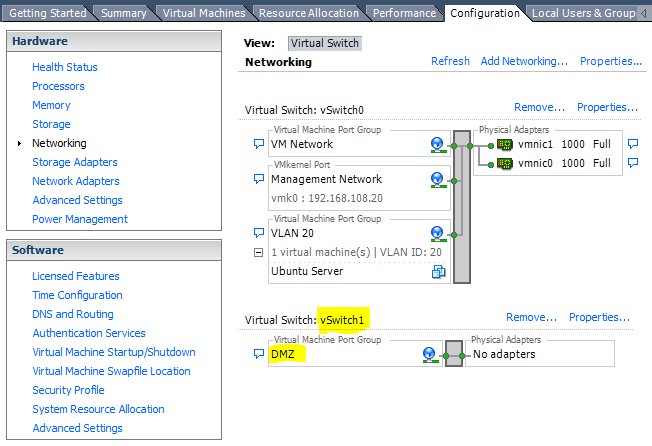Viewport: 652px width, 446px height.
Task: Select the Management Network VMkernel port label
Action: 326,179
